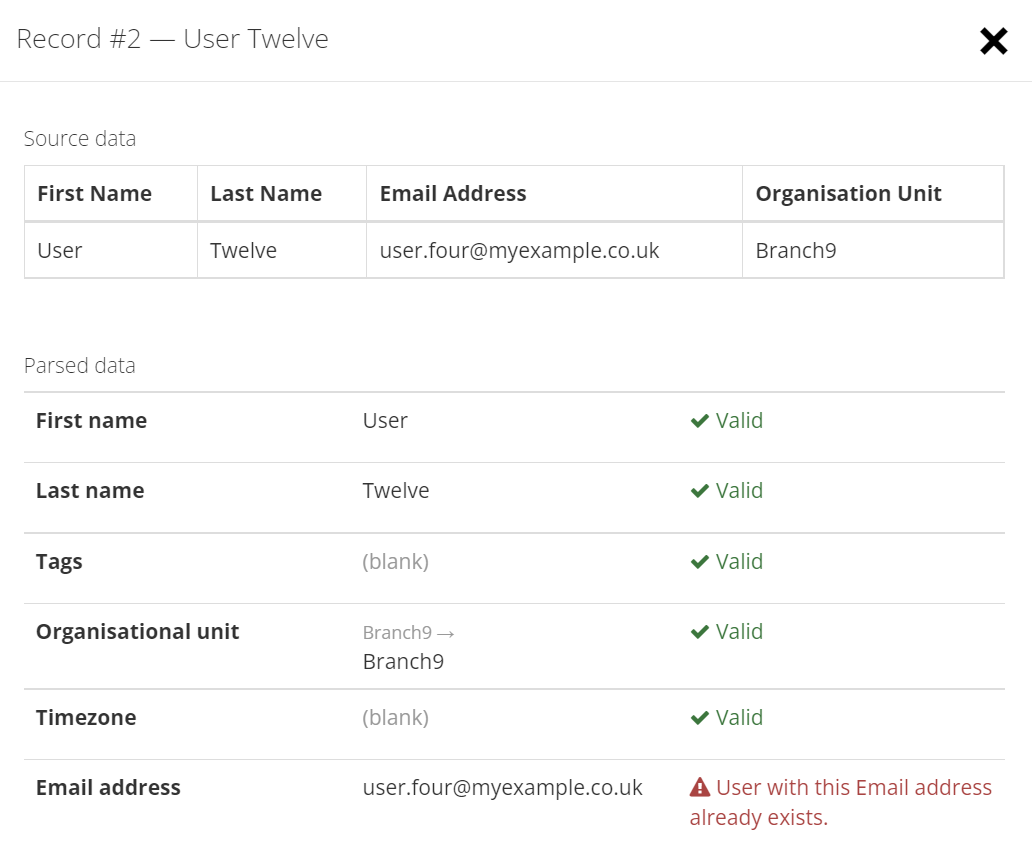Screen dimensions: 1032x860
Task: Click the blank Tags value
Action: [396, 562]
